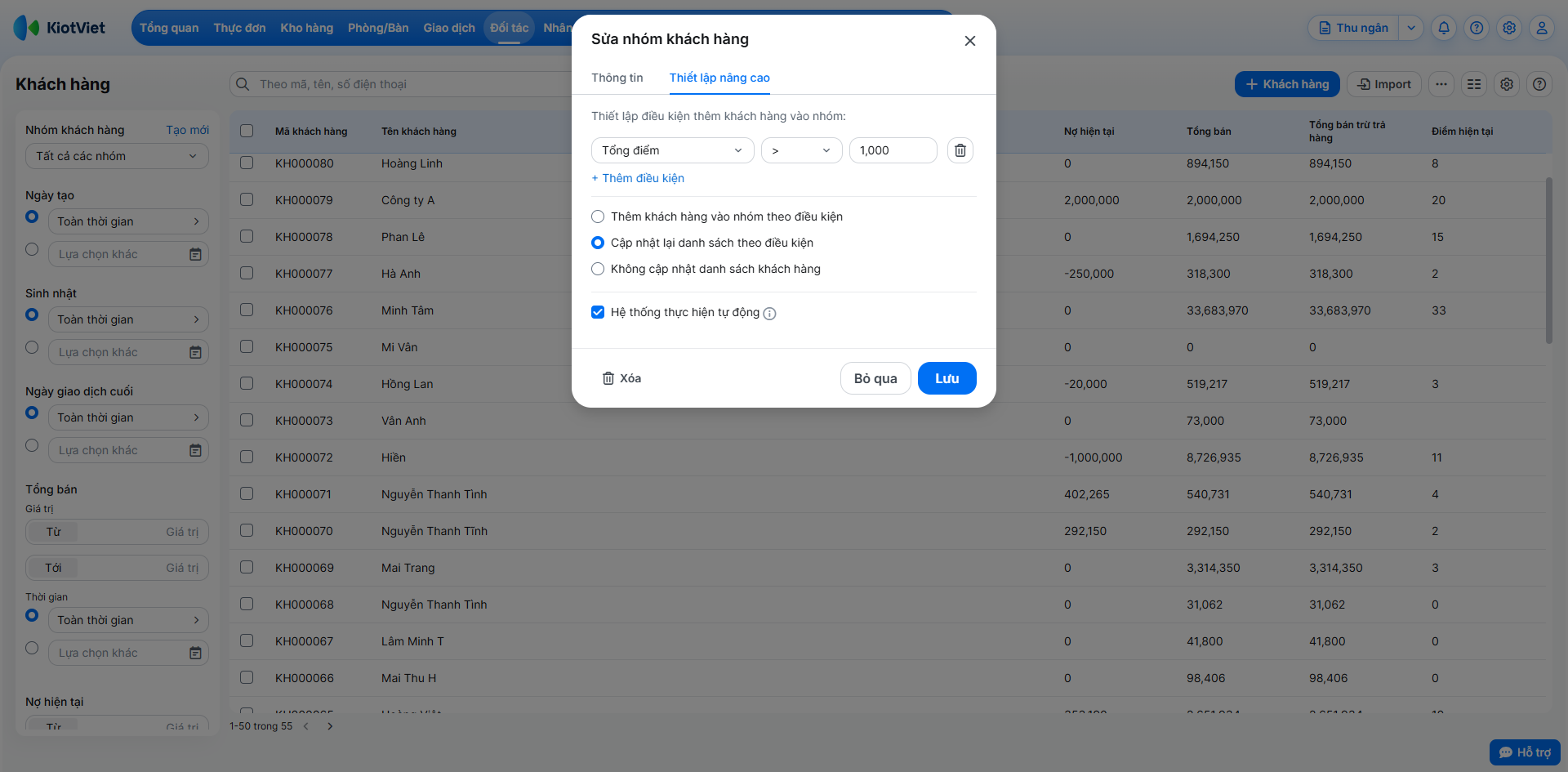Expand Toàn thời gian selector under Ngày tạo
This screenshot has width=1568, height=772.
[128, 221]
